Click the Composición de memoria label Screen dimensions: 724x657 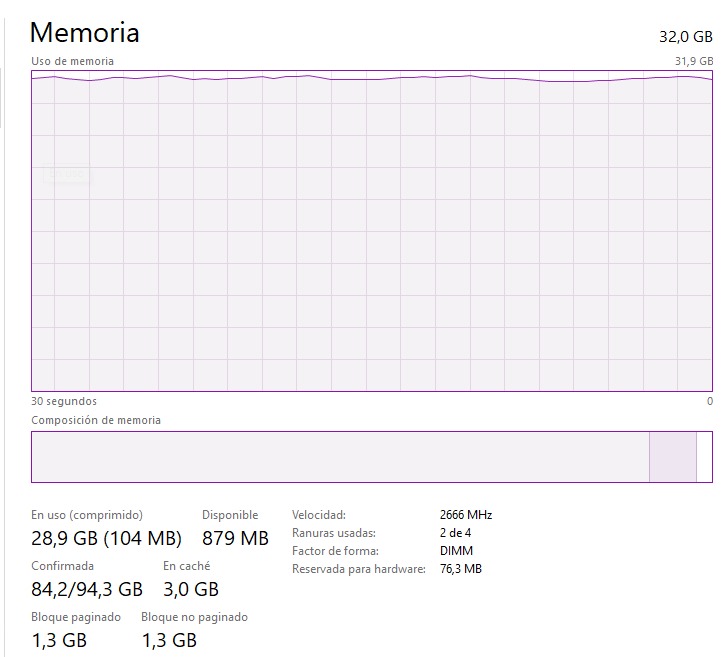[96, 420]
